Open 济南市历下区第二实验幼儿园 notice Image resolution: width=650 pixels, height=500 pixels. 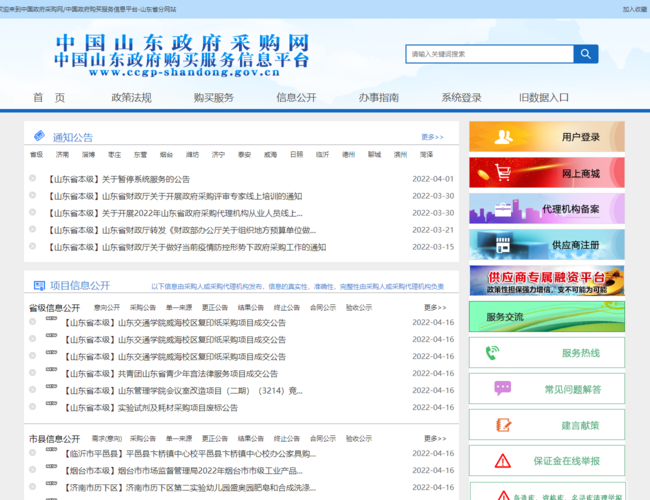point(190,488)
